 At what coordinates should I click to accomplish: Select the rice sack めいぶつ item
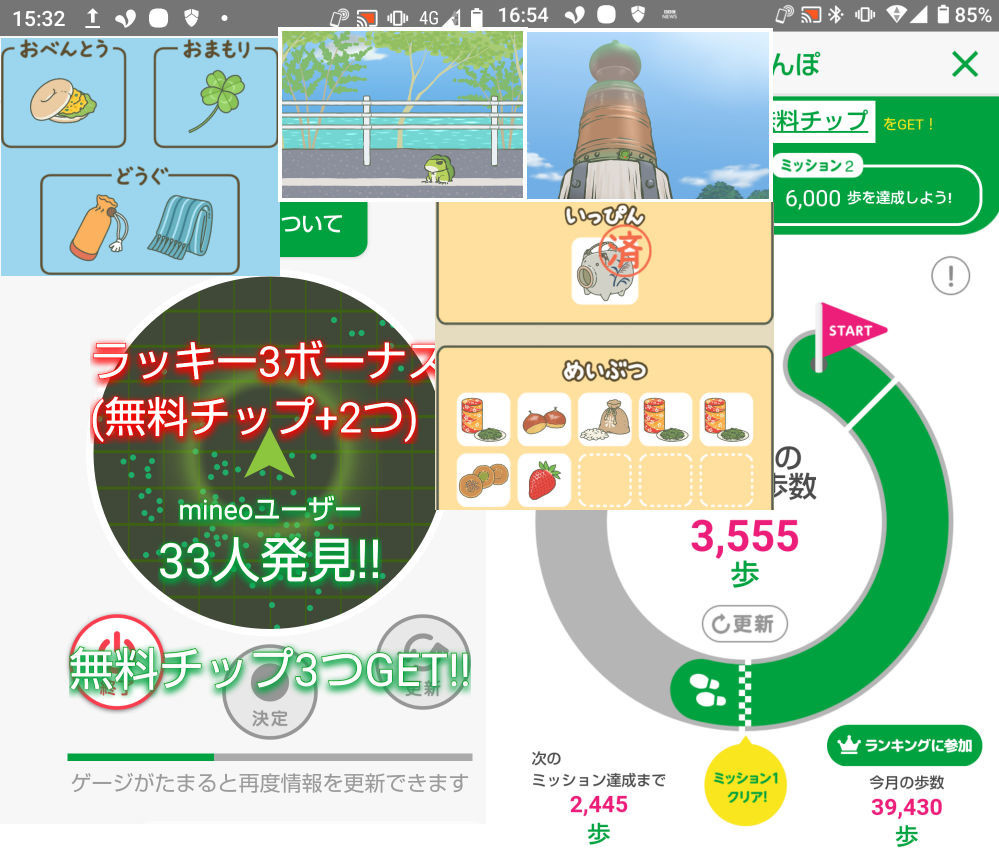pyautogui.click(x=605, y=419)
